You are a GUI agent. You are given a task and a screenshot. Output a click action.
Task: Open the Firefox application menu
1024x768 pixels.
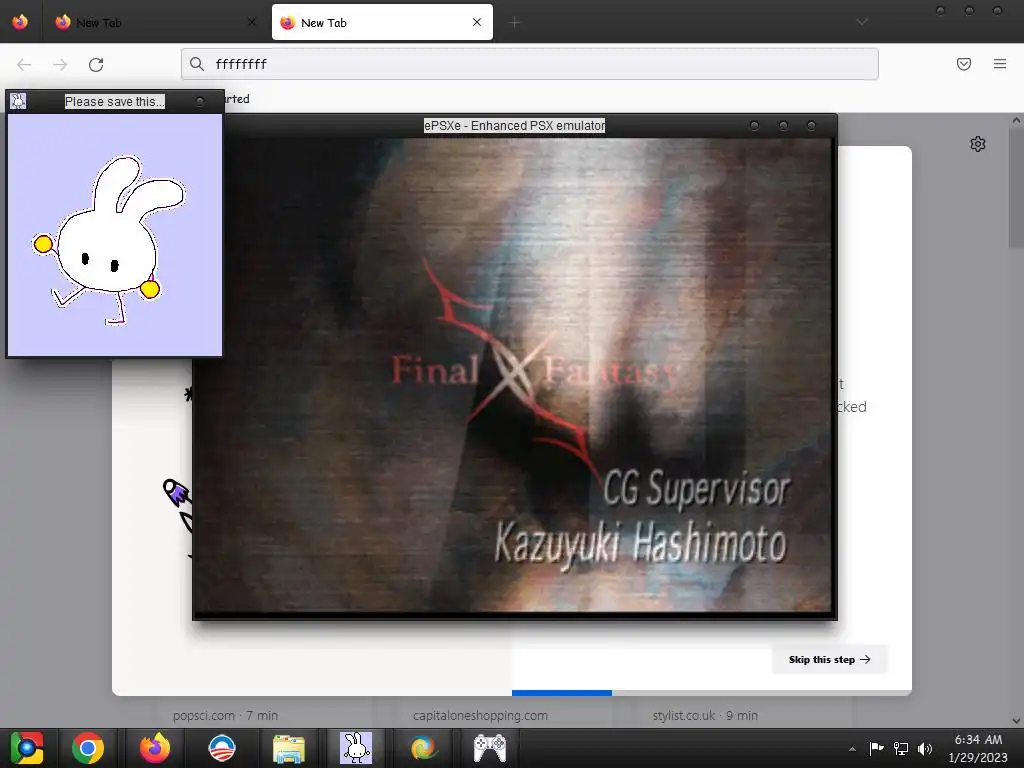coord(1000,64)
